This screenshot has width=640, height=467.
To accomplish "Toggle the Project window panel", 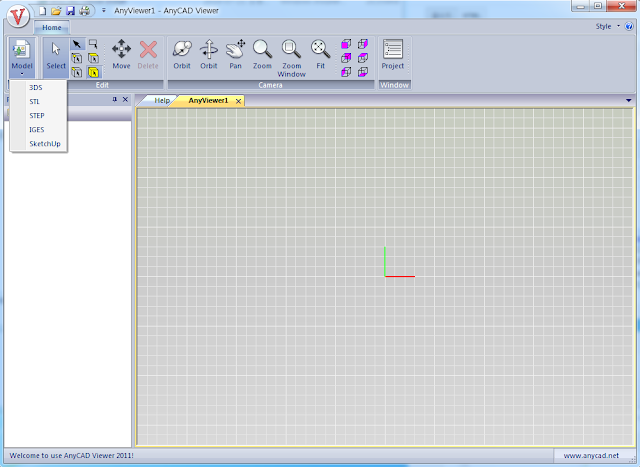I will coord(393,54).
